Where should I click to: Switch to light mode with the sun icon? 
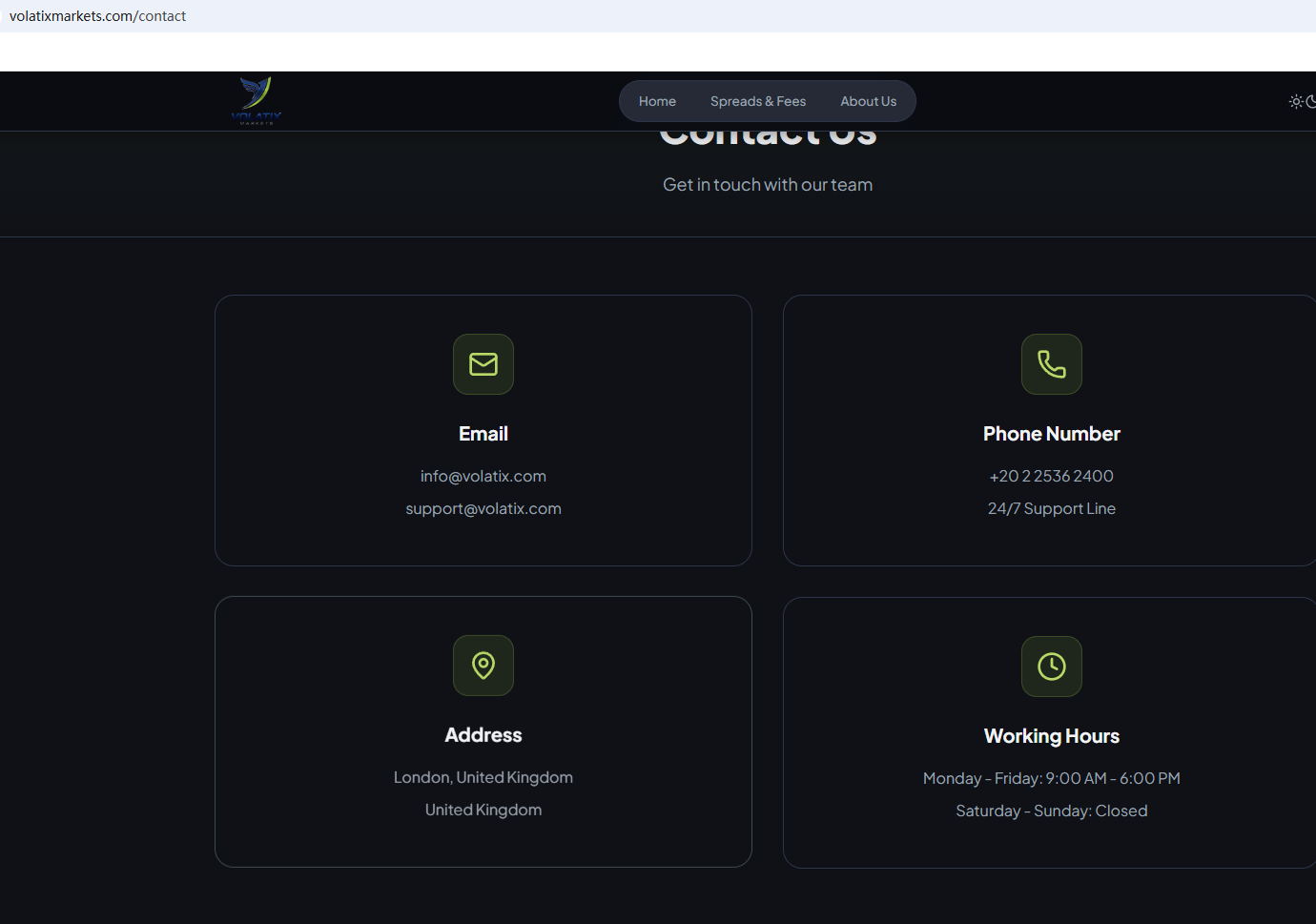1295,101
